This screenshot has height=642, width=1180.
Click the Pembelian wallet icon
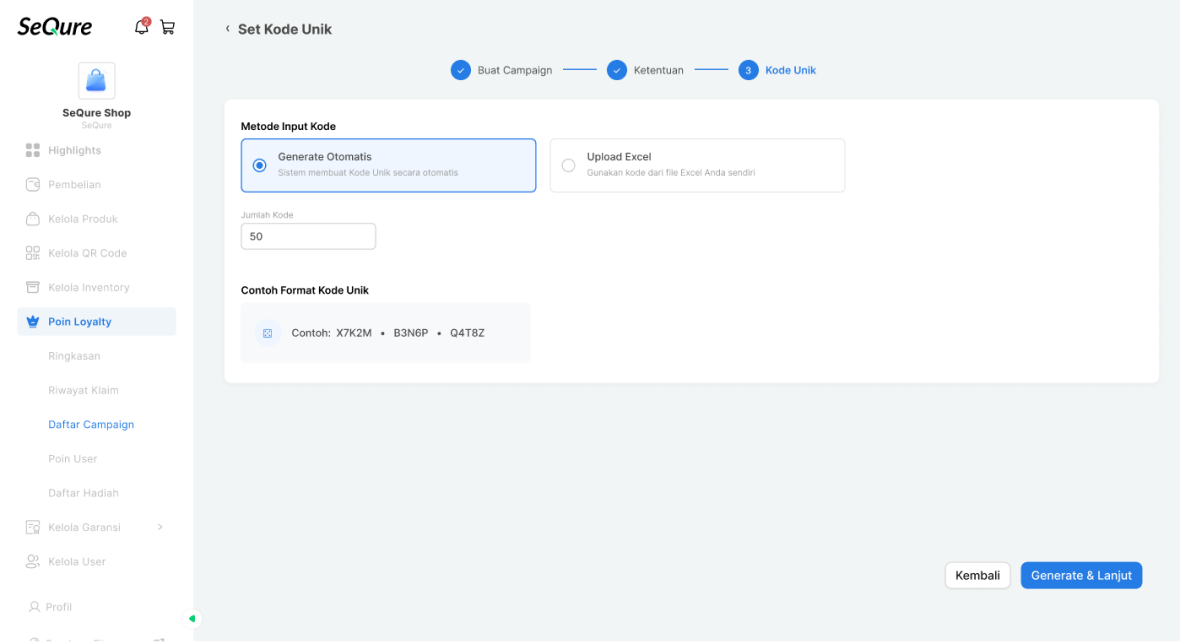coord(32,184)
